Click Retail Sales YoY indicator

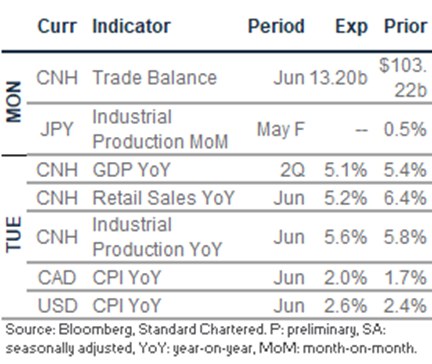pos(163,198)
